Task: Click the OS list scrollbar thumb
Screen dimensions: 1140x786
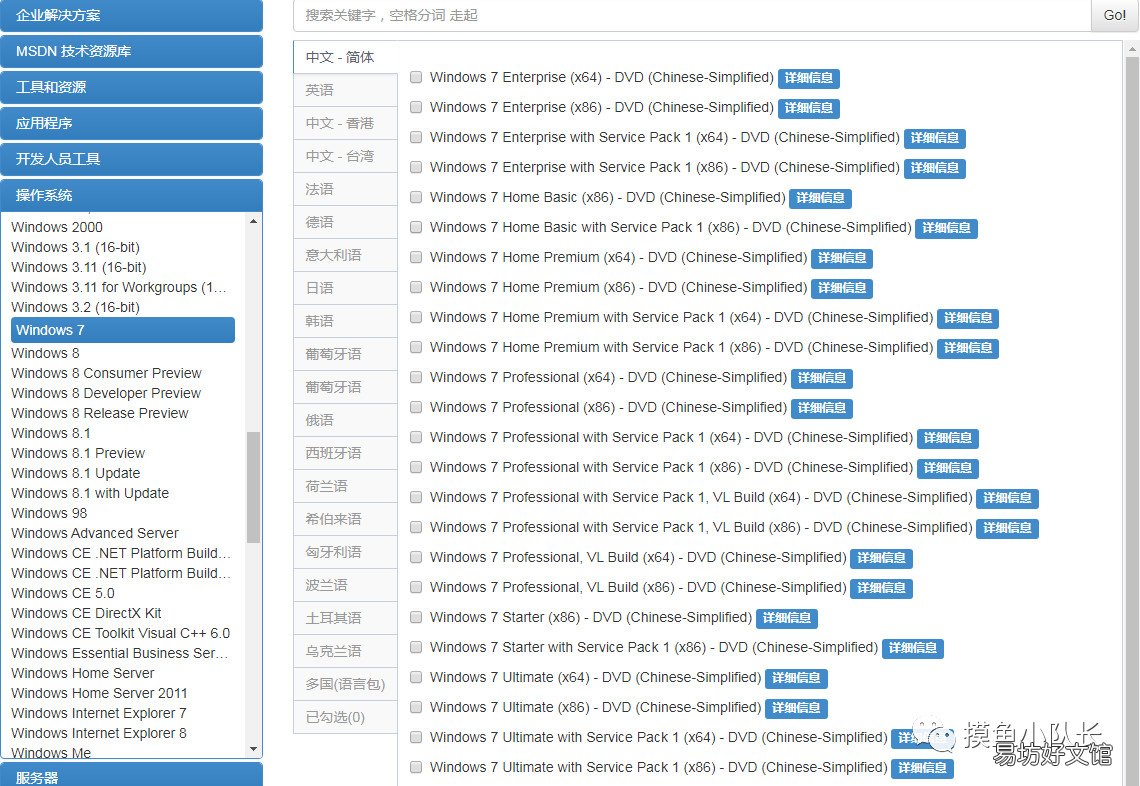Action: click(253, 487)
